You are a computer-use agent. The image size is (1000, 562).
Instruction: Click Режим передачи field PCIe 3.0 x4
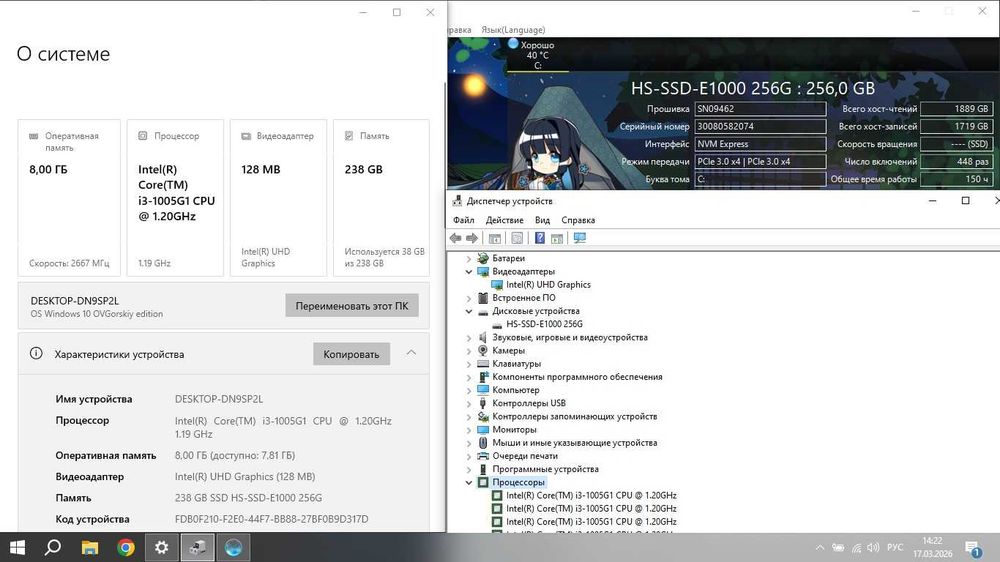coord(760,161)
